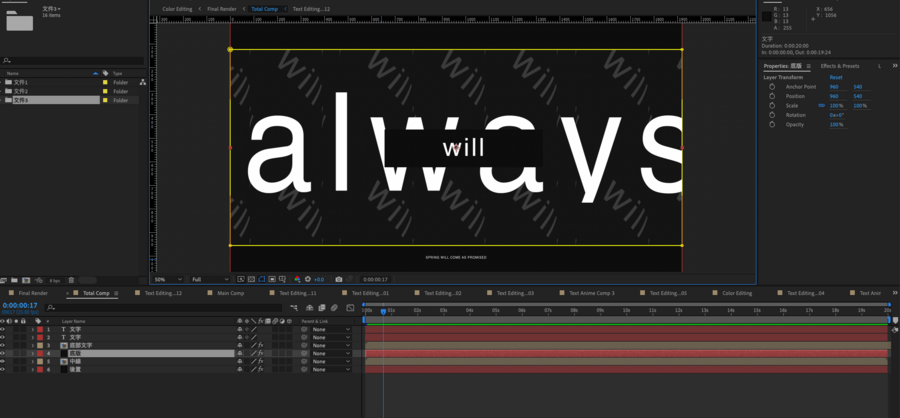Open Parent None dropdown for layer 4
Image resolution: width=900 pixels, height=418 pixels.
click(x=331, y=353)
